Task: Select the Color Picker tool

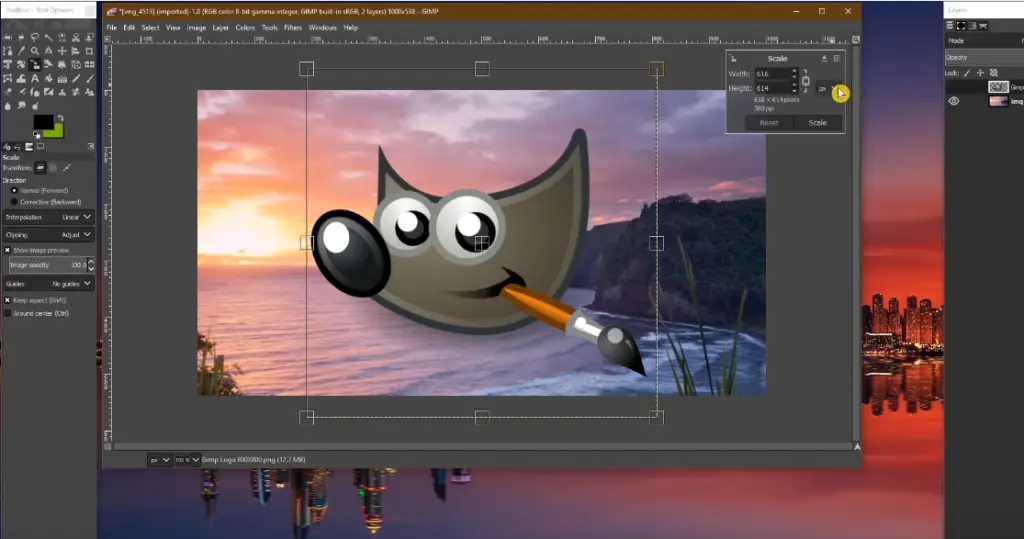Action: (21, 51)
